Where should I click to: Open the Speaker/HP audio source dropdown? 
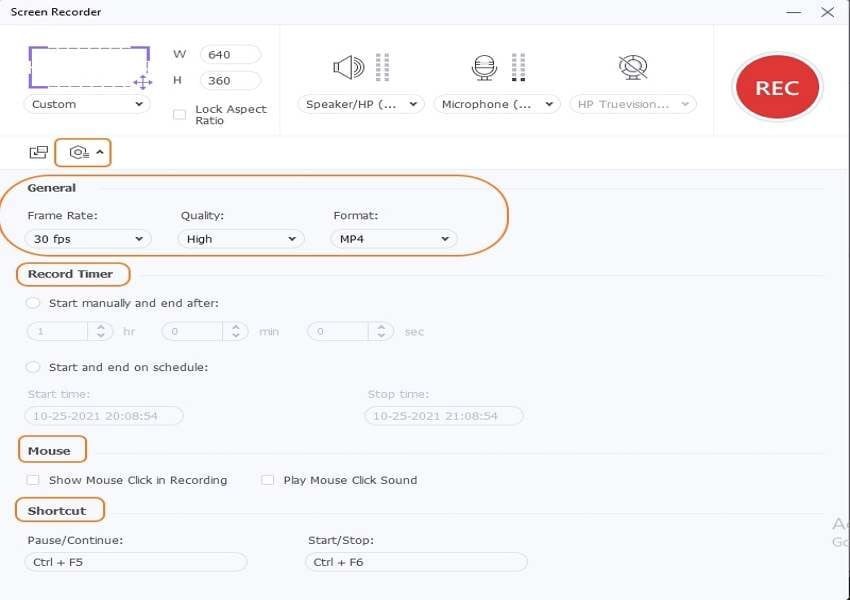click(361, 104)
